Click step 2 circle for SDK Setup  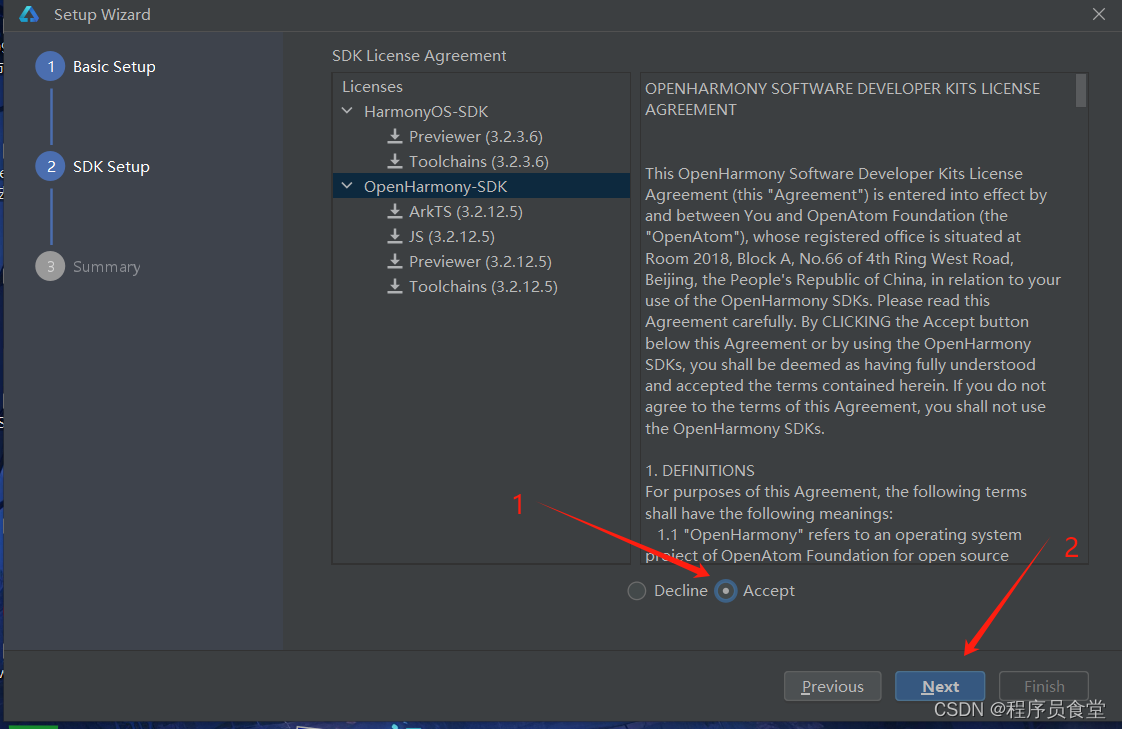coord(50,166)
